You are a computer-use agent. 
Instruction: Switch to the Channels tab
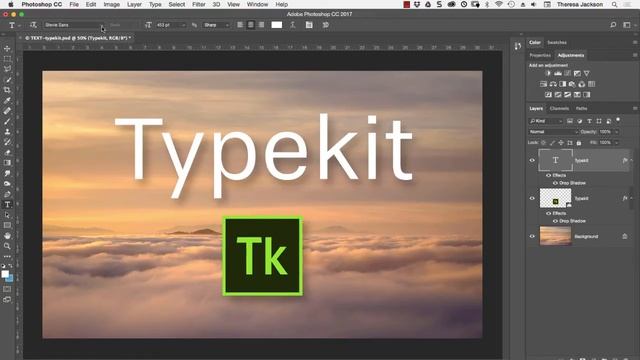point(559,109)
